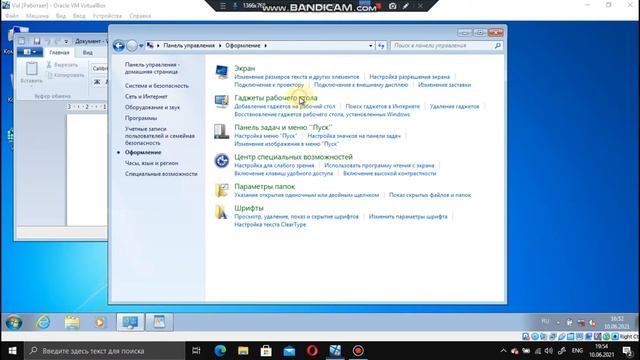Viewport: 640px width, 360px height.
Task: Click the Копировать copy command in WordPad
Action: 65,75
